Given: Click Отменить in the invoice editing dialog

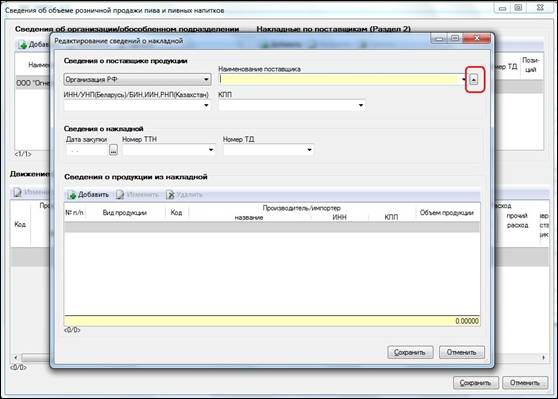Looking at the screenshot, I should (x=462, y=352).
